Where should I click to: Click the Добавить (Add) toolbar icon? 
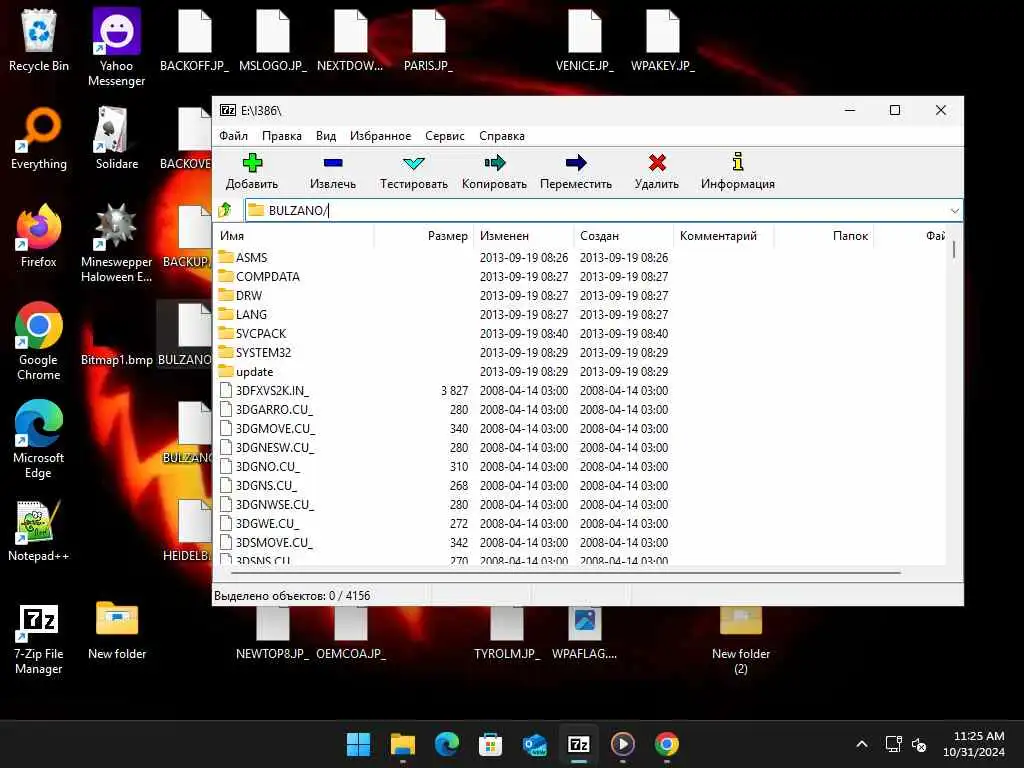pos(252,163)
